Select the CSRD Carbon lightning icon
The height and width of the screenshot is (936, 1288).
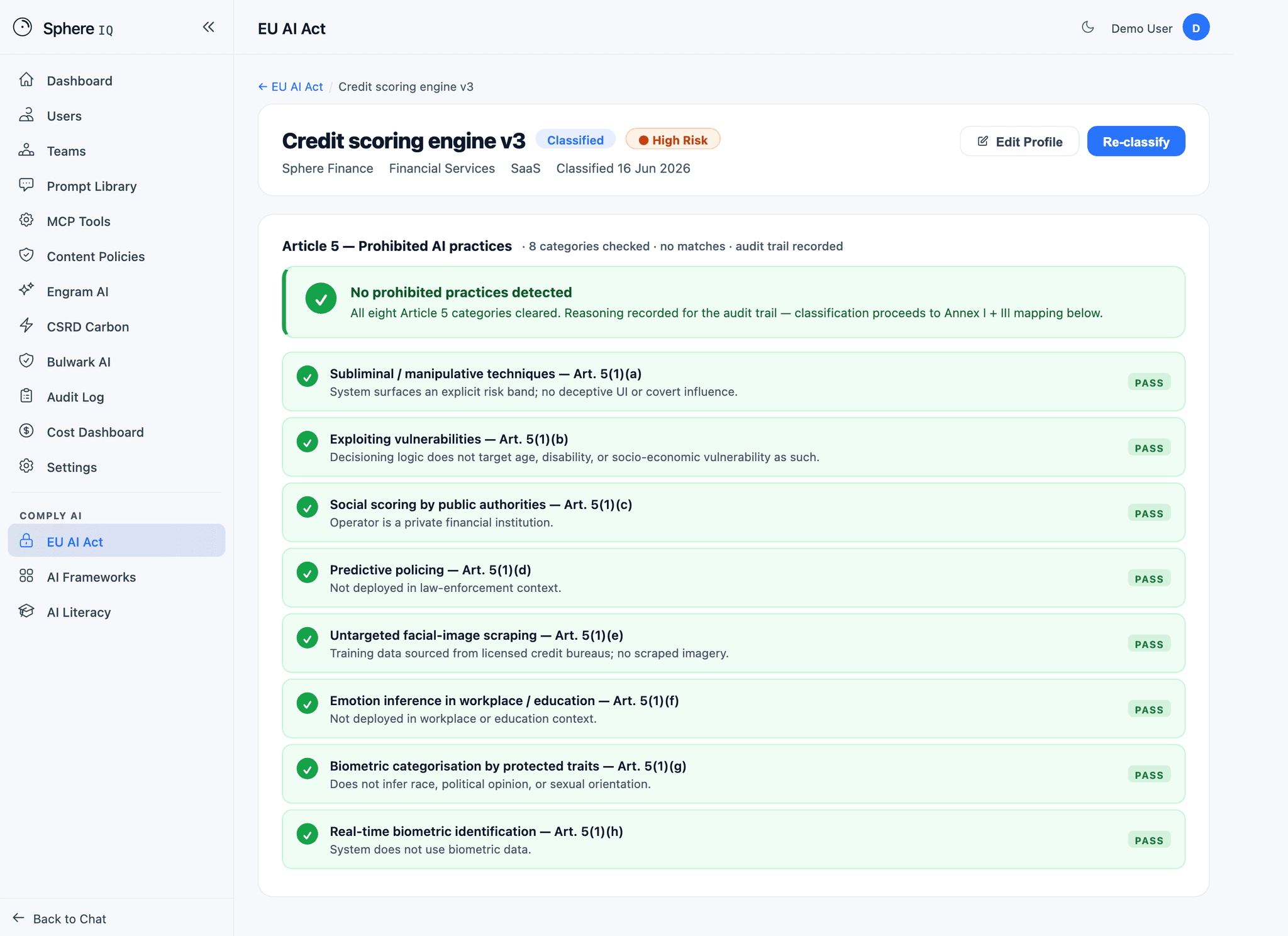point(26,326)
